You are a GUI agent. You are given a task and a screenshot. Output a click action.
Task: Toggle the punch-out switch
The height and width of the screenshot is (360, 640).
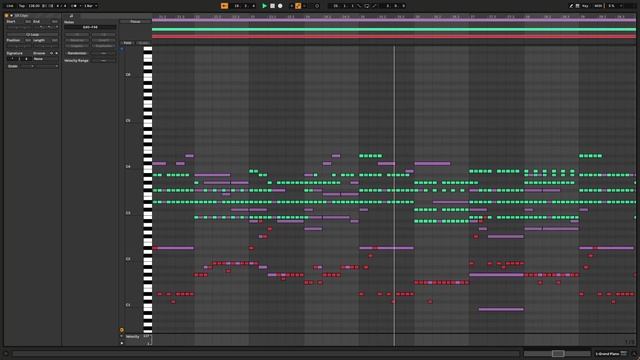[374, 6]
